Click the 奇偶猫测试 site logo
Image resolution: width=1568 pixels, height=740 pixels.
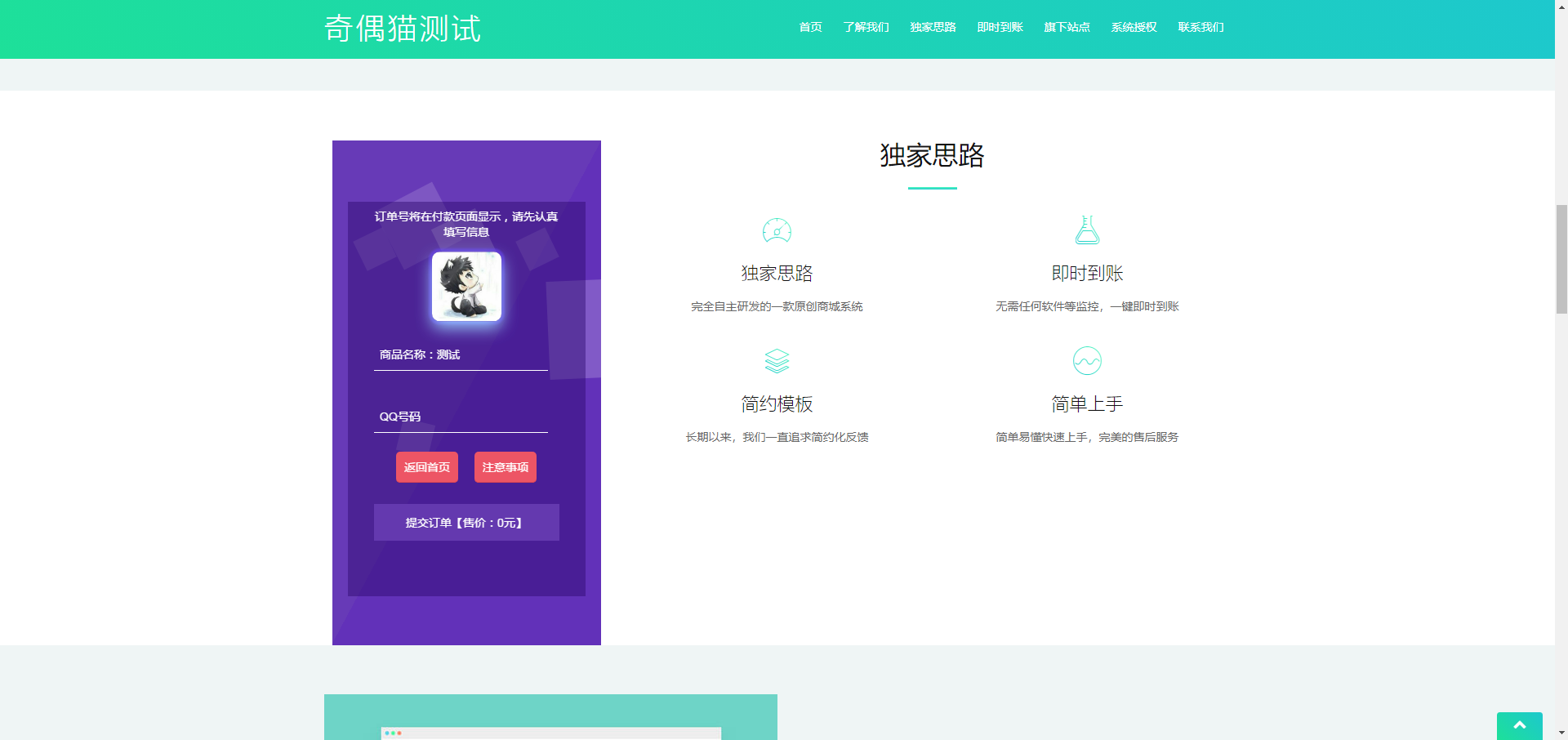tap(403, 29)
